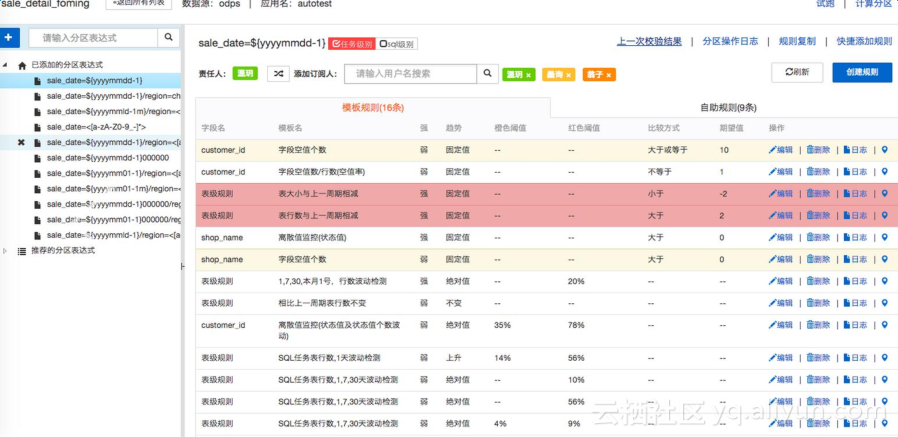This screenshot has height=437, width=898.
Task: Click the 快捷添加规则 link
Action: (864, 41)
